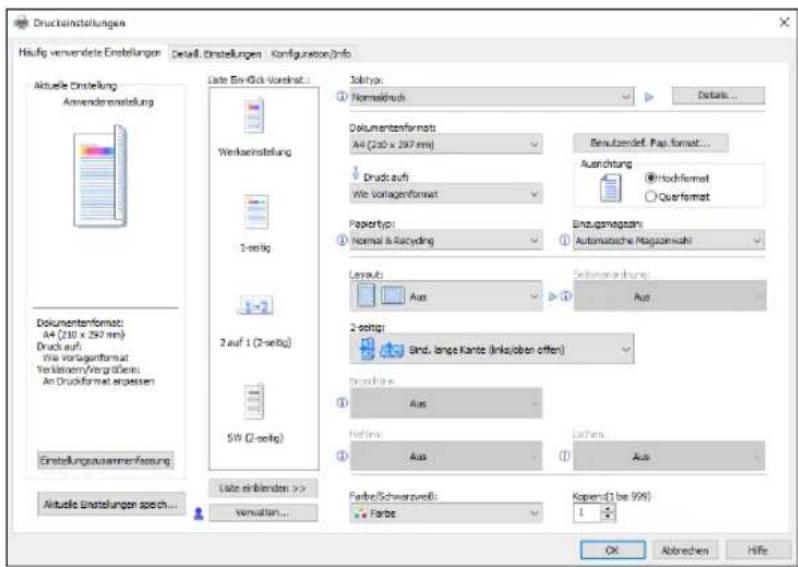
Task: Open the Heften dropdown
Action: [446, 456]
